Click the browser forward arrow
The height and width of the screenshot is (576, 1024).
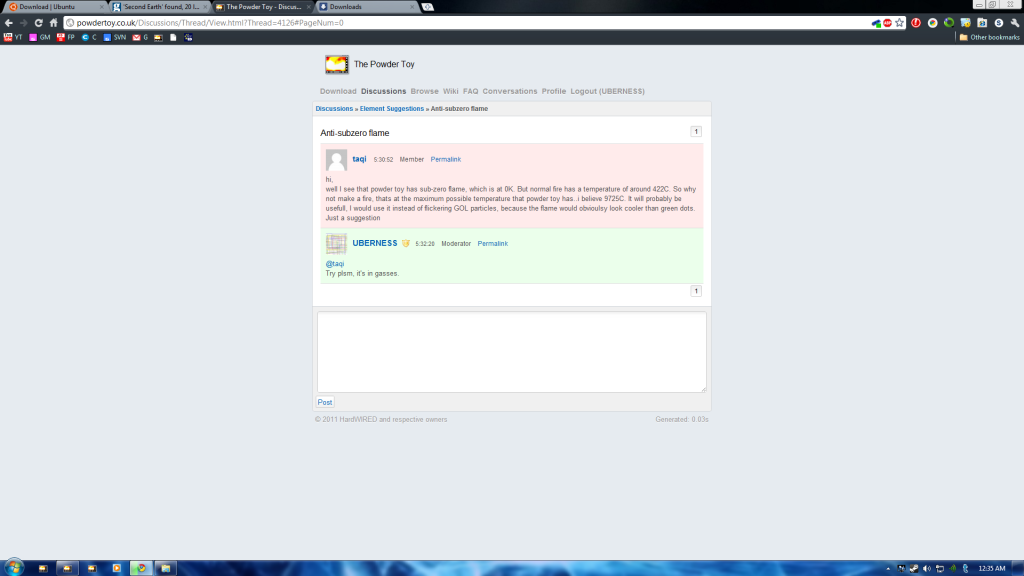(24, 23)
